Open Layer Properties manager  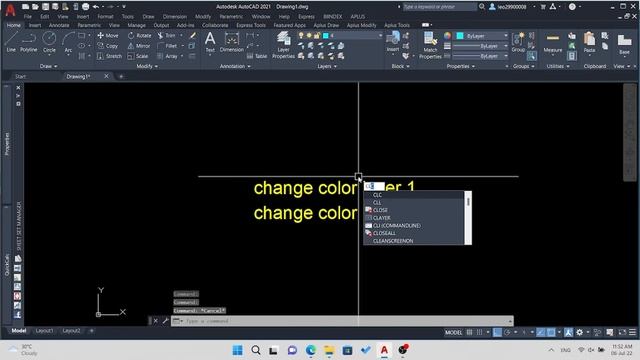[283, 45]
